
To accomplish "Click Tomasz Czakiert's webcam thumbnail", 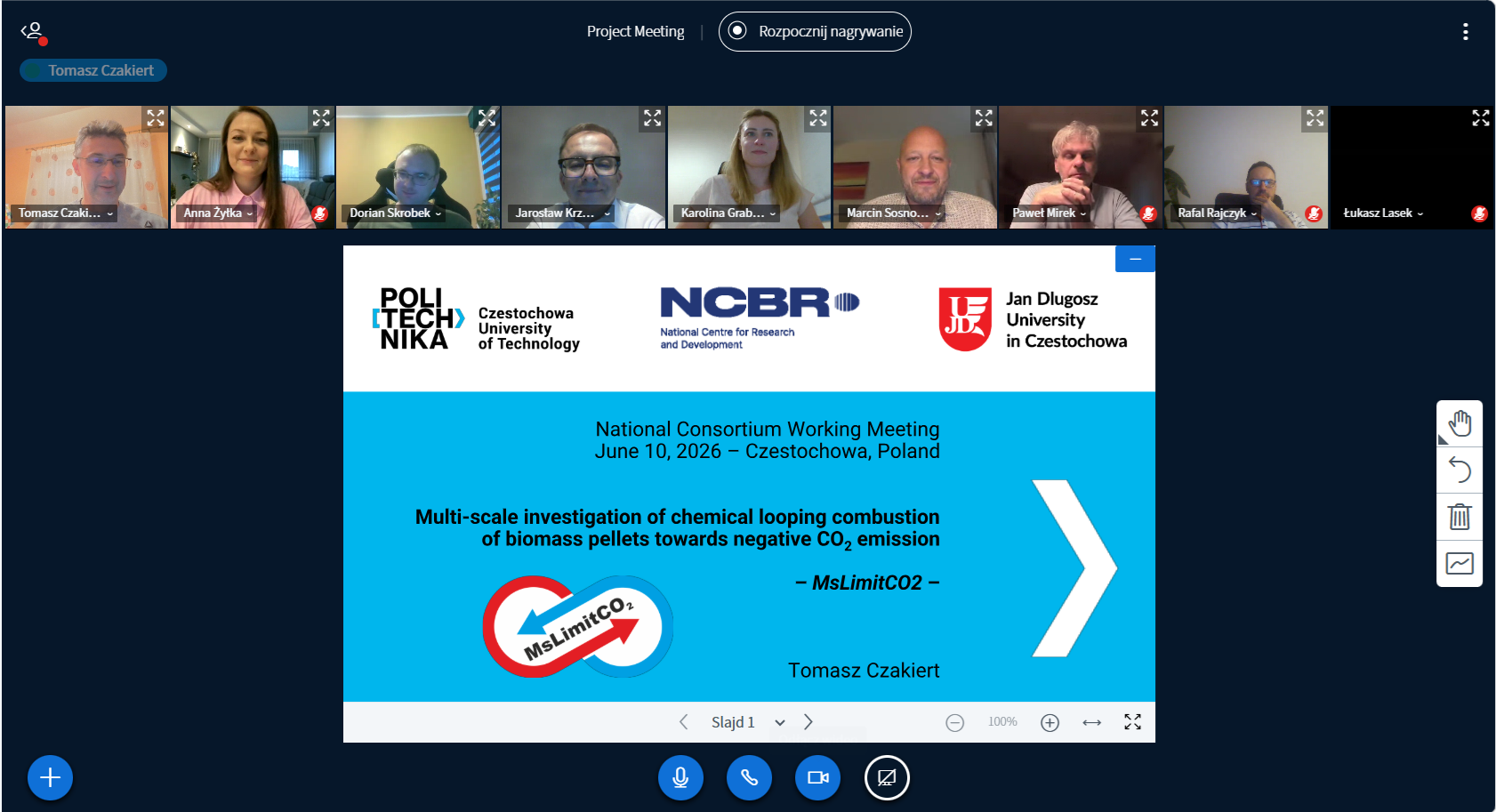I will [86, 167].
